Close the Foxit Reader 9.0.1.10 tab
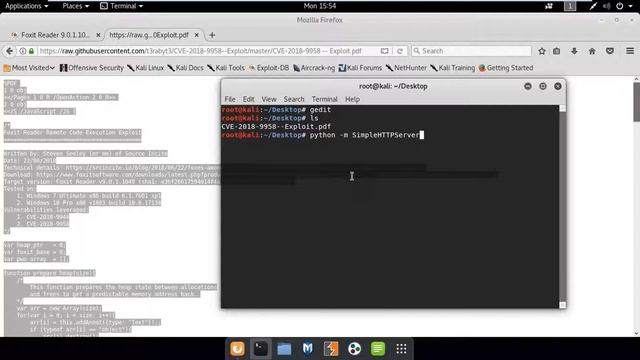 (98, 35)
